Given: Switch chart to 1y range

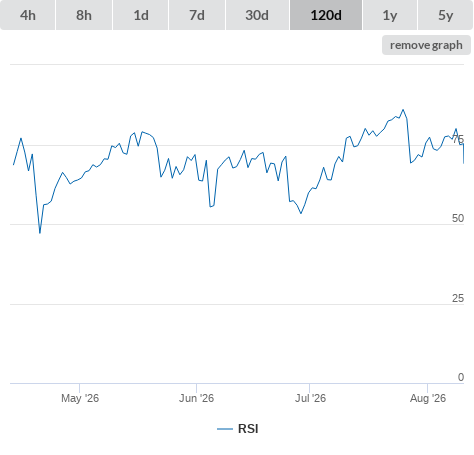Looking at the screenshot, I should coord(390,15).
